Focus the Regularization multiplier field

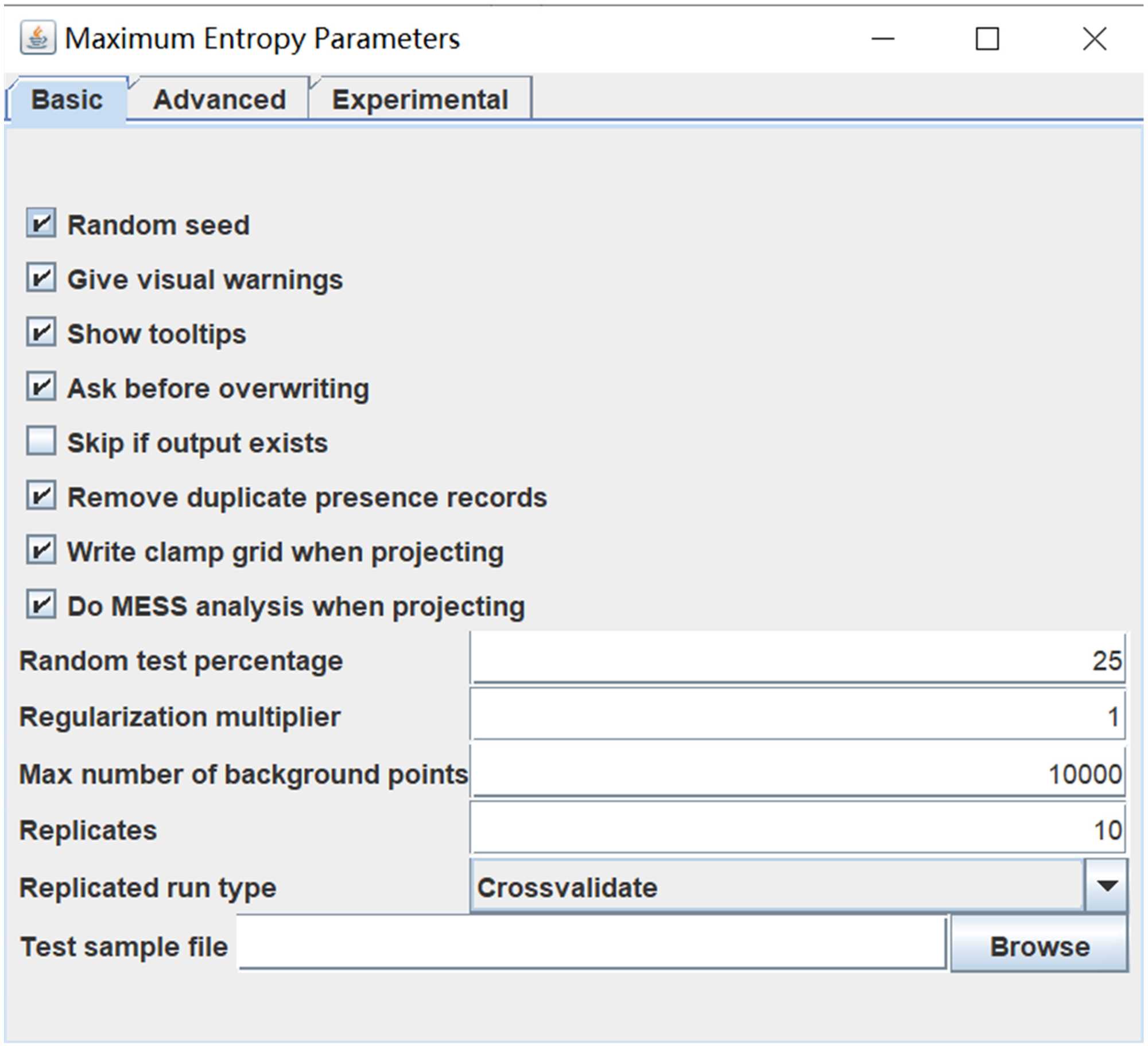coord(797,716)
